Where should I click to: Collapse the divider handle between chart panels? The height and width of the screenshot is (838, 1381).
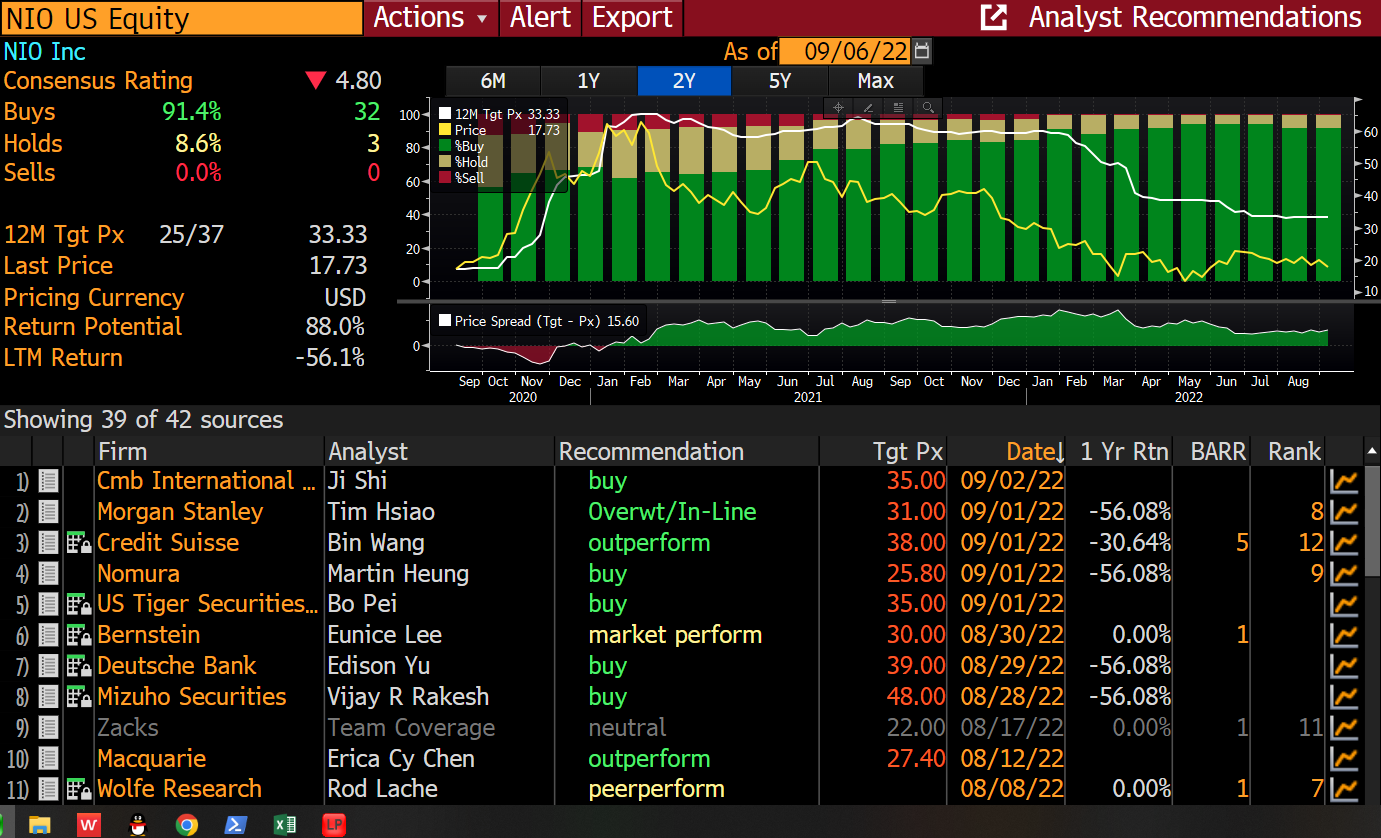click(889, 299)
